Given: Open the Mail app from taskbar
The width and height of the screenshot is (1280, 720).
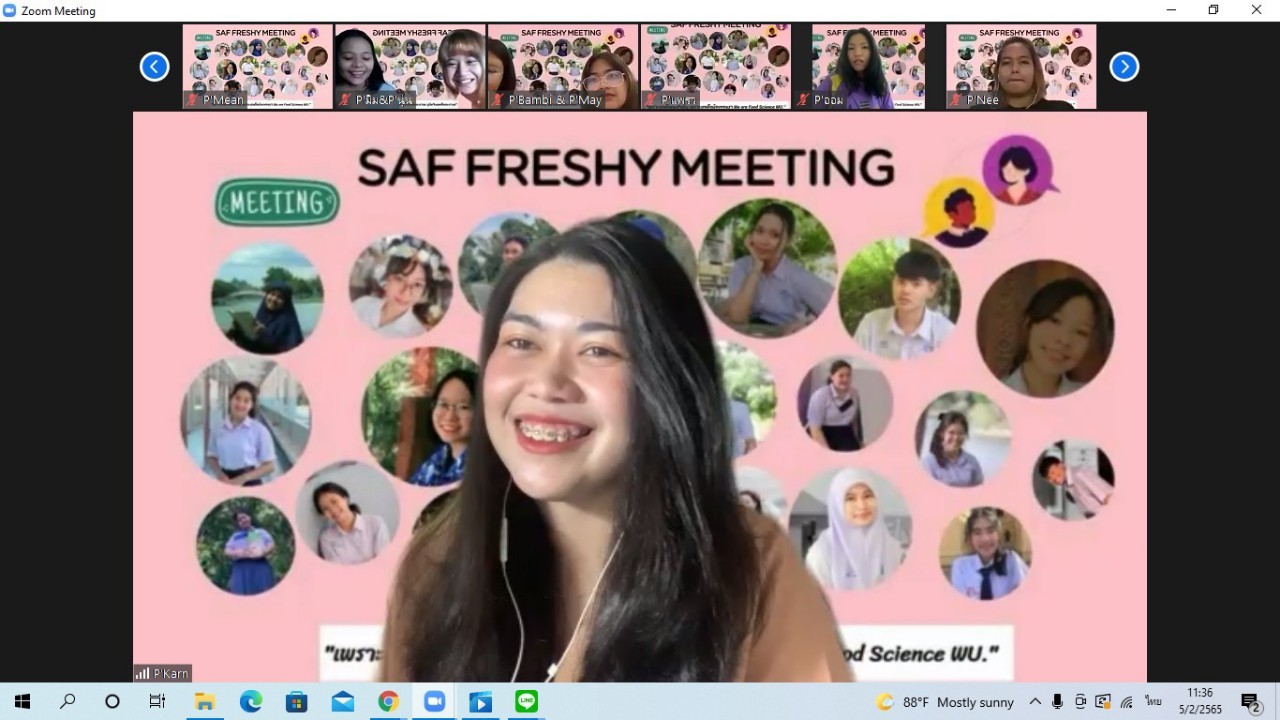Looking at the screenshot, I should pyautogui.click(x=342, y=702).
